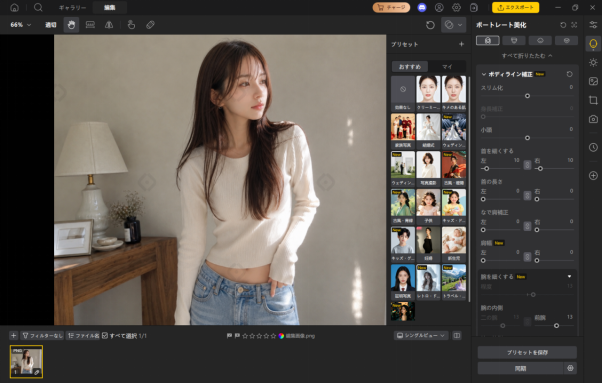The width and height of the screenshot is (602, 383).
Task: Select the healing bandage tool
Action: click(x=150, y=25)
